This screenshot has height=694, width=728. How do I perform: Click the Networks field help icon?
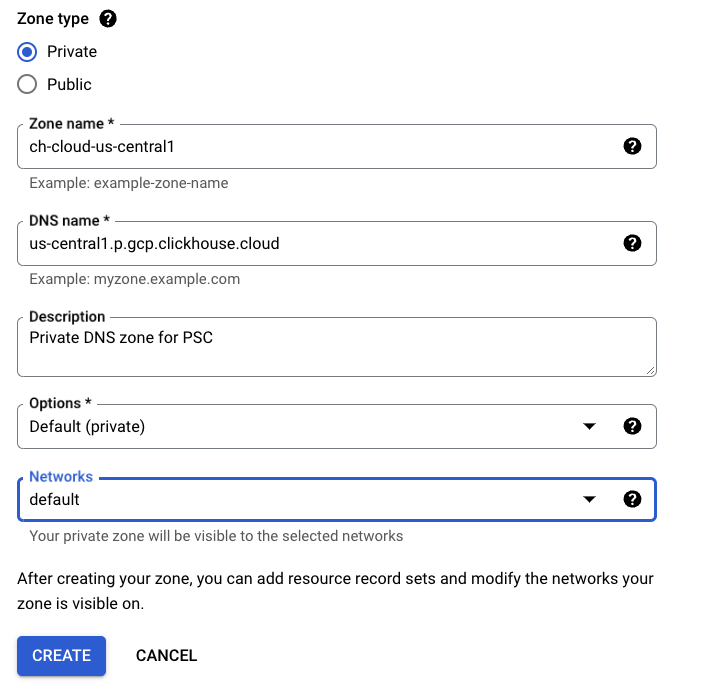[x=632, y=499]
